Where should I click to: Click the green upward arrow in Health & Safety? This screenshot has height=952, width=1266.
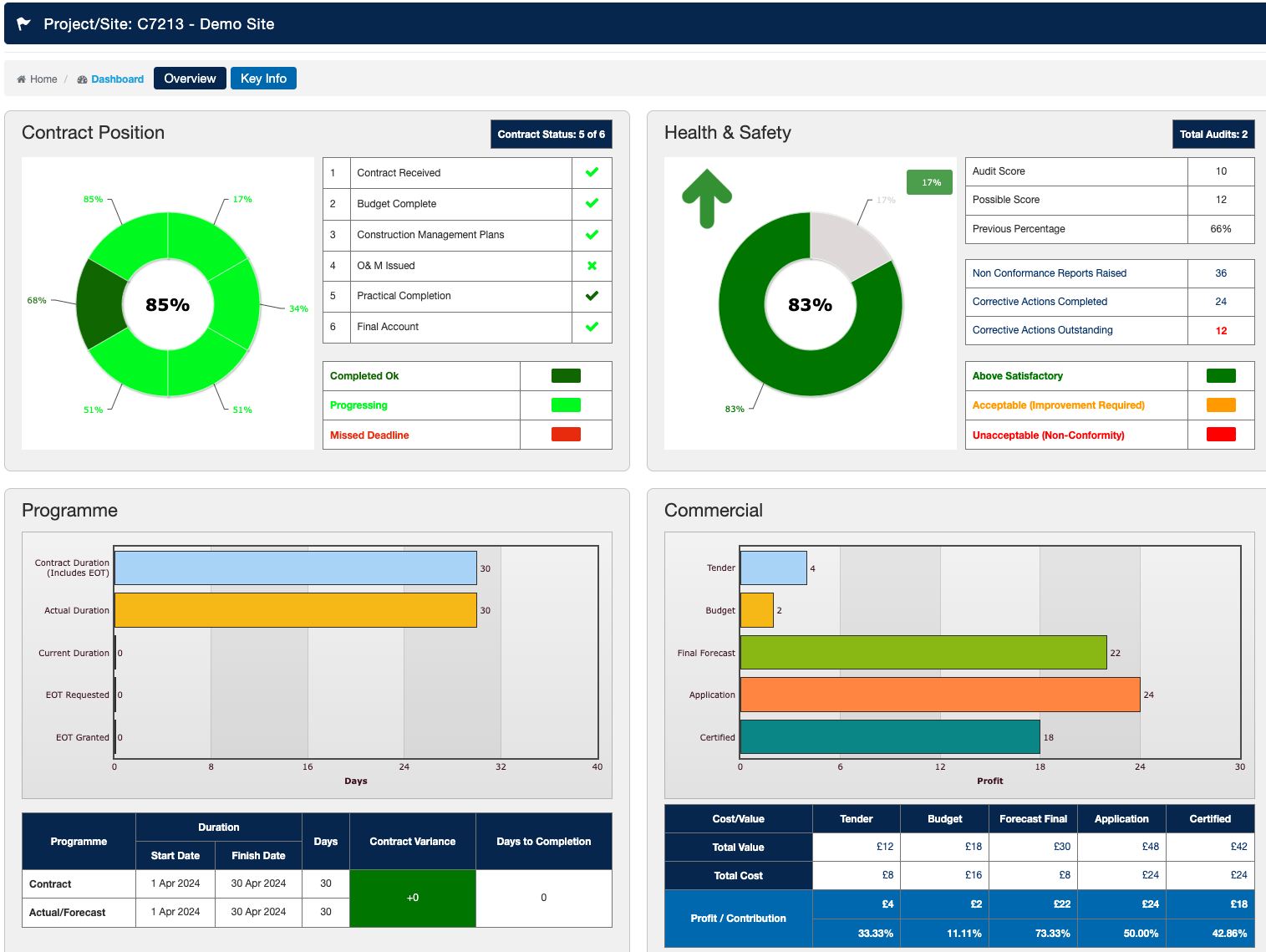point(707,198)
